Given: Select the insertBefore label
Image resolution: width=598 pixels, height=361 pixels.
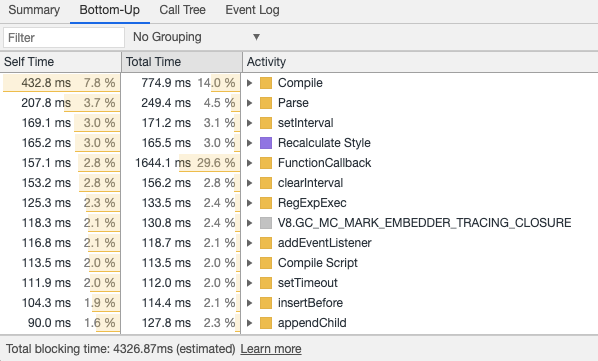Looking at the screenshot, I should pos(310,303).
